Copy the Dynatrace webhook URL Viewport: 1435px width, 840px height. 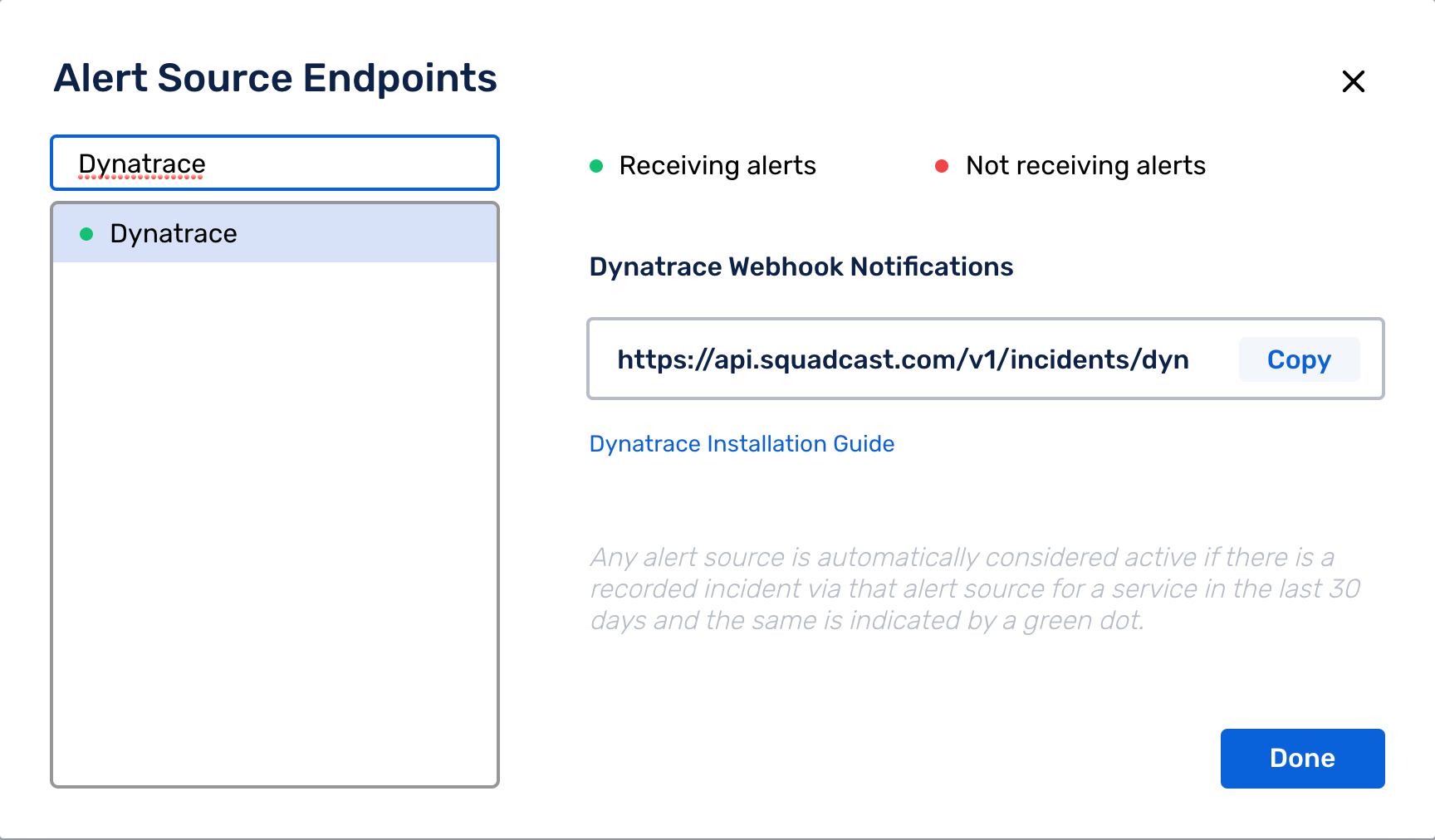(x=1299, y=359)
